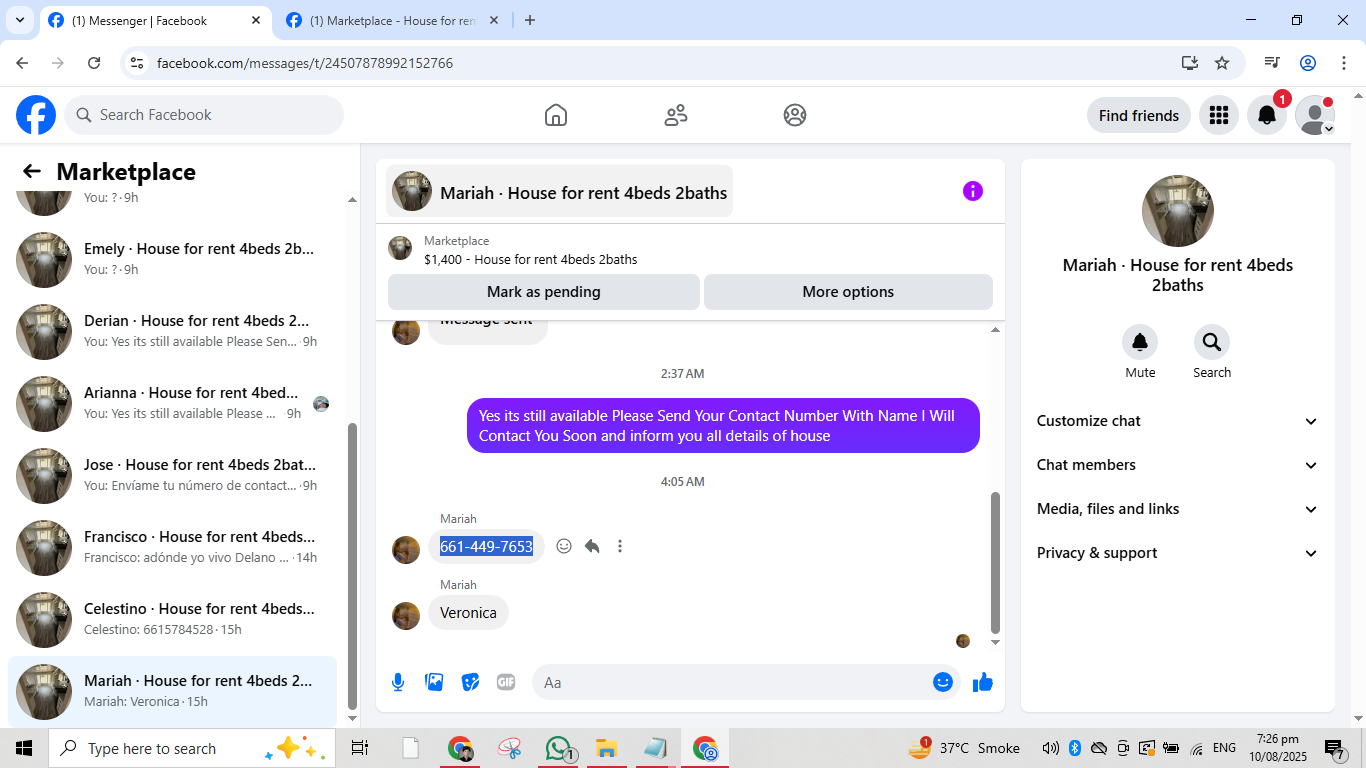Open File Explorer from the taskbar
The width and height of the screenshot is (1366, 768).
coord(606,748)
